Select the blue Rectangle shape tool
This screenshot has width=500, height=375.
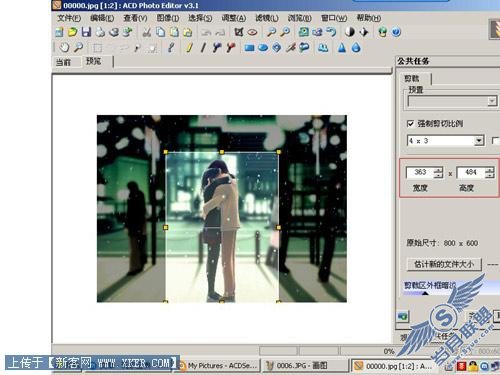click(249, 48)
